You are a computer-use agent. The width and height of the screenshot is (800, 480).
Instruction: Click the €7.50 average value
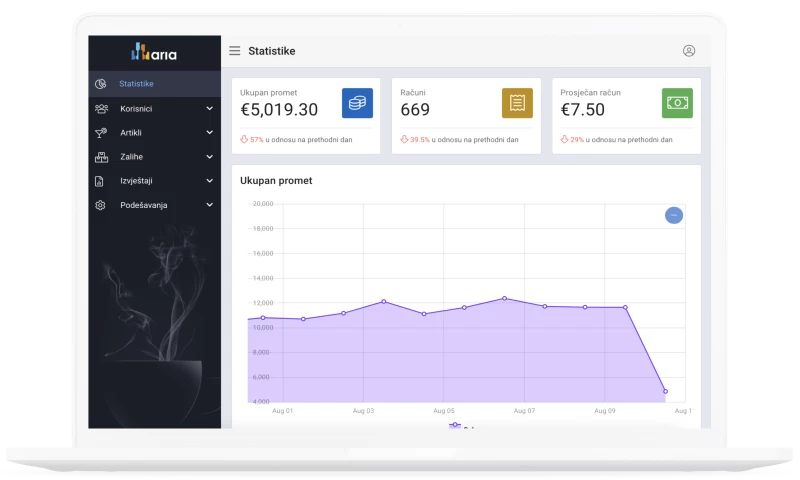click(x=583, y=110)
